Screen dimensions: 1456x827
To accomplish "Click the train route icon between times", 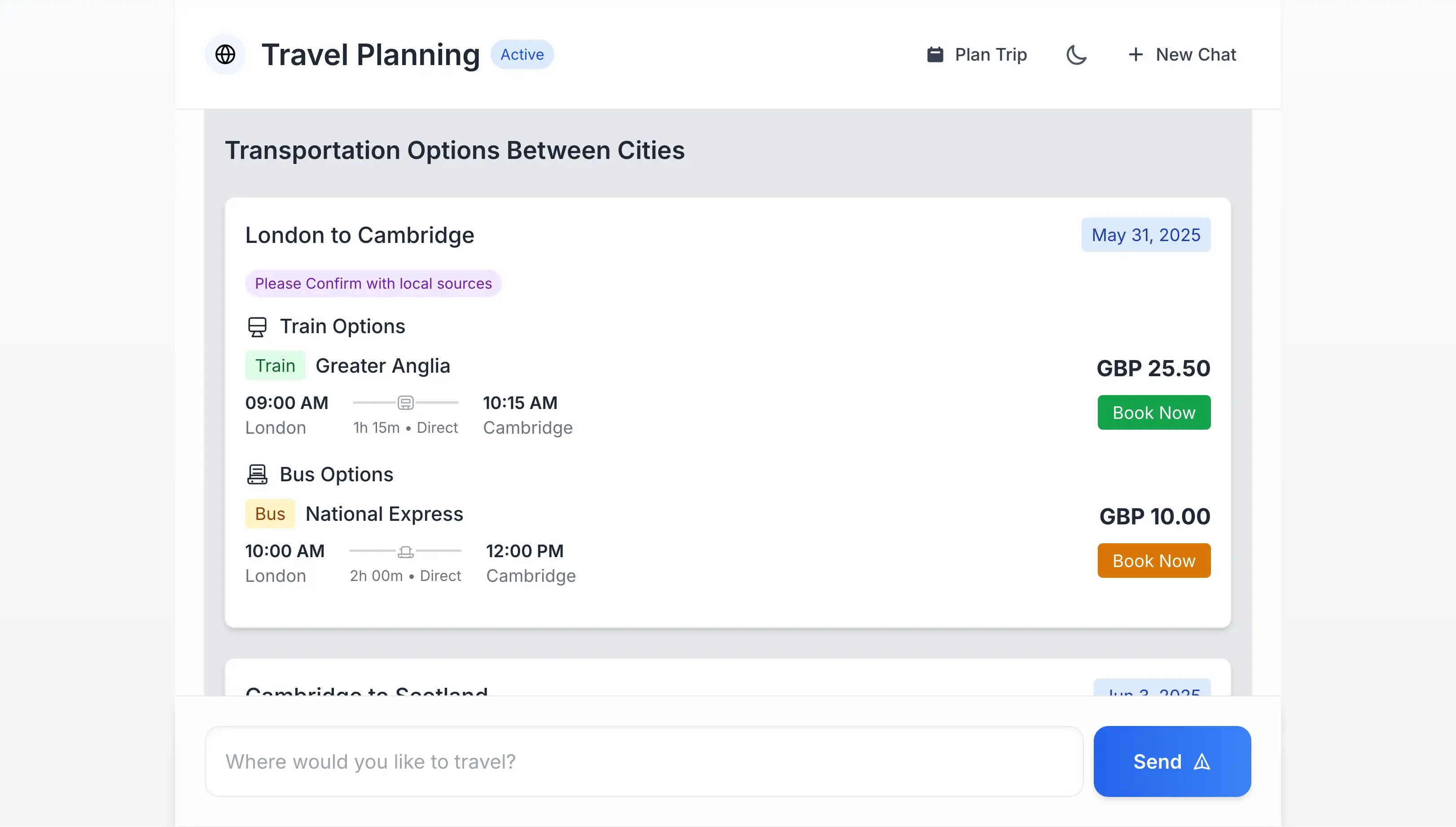I will (405, 403).
